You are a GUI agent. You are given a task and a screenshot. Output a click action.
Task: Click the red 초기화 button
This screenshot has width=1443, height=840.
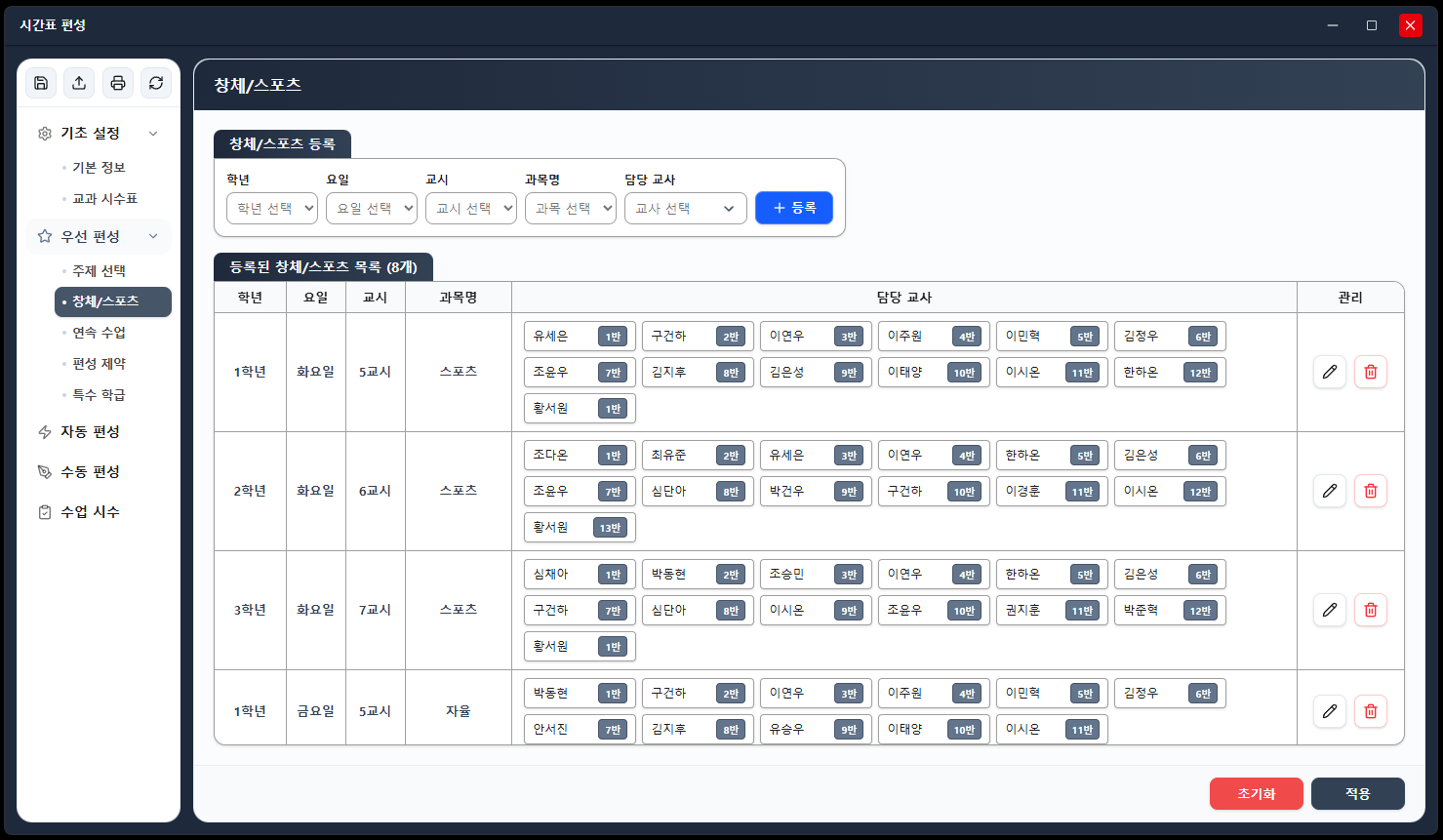pos(1257,793)
